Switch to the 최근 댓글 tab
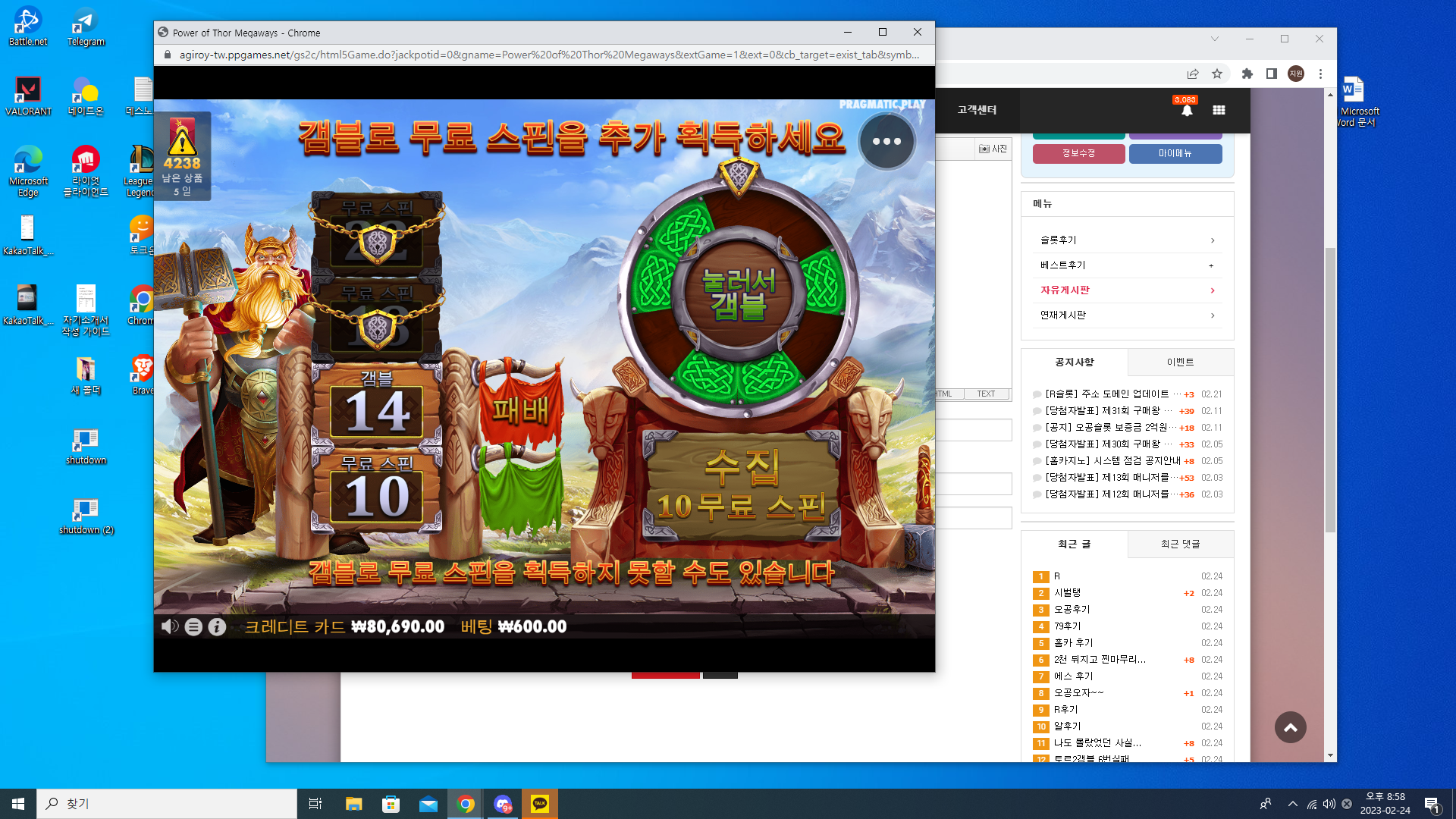 pos(1181,544)
